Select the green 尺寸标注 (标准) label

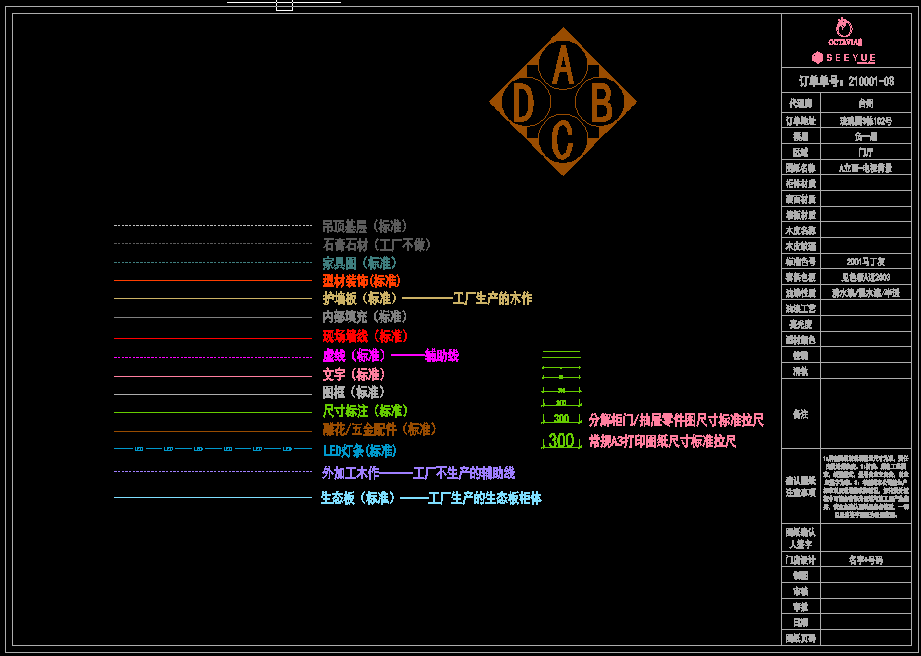[x=364, y=411]
